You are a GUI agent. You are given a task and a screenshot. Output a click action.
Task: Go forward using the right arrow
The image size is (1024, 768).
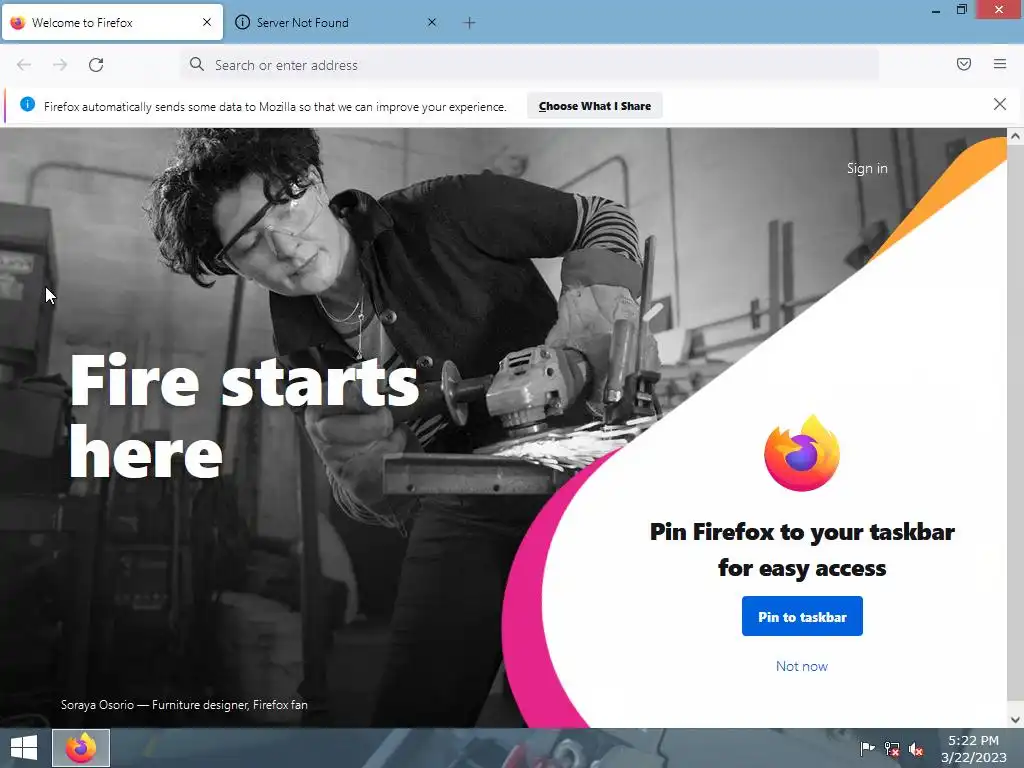coord(60,65)
